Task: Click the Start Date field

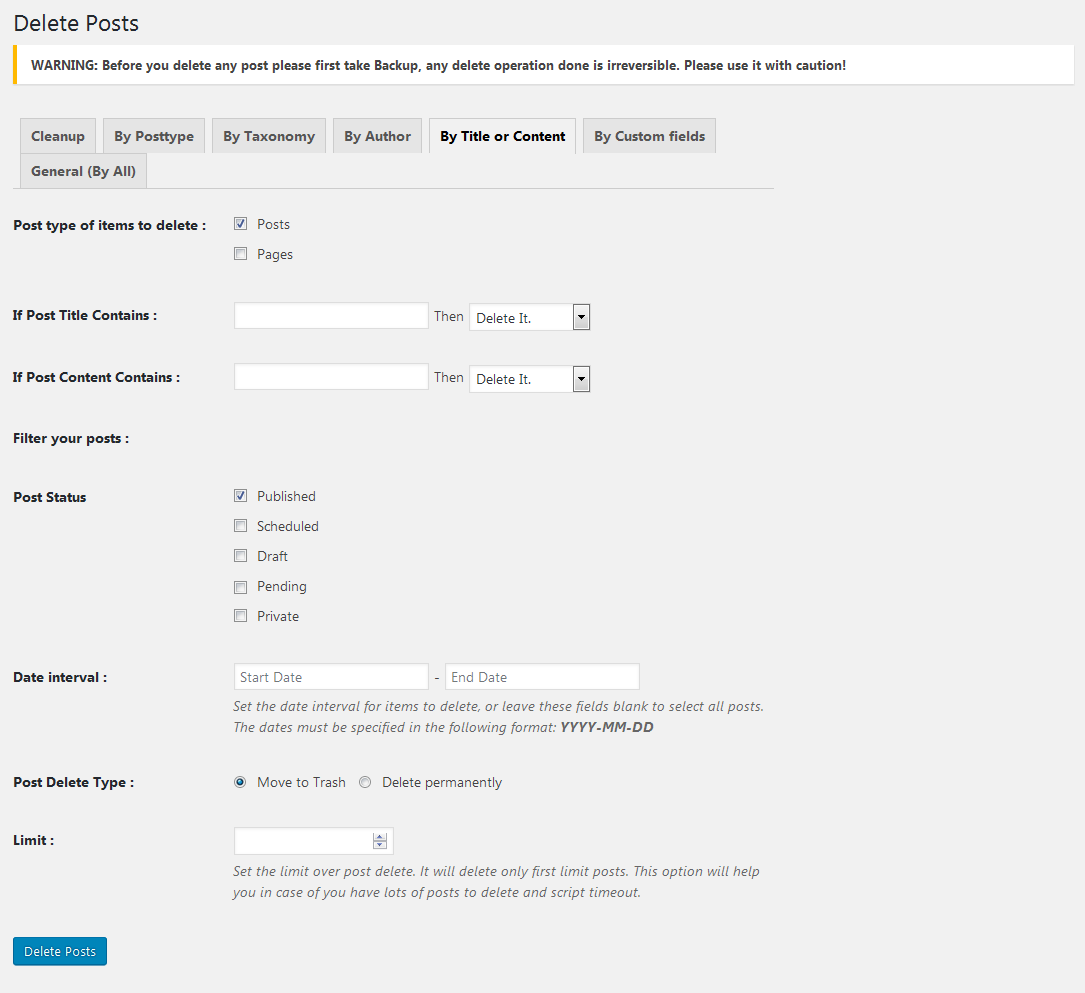Action: coord(331,677)
